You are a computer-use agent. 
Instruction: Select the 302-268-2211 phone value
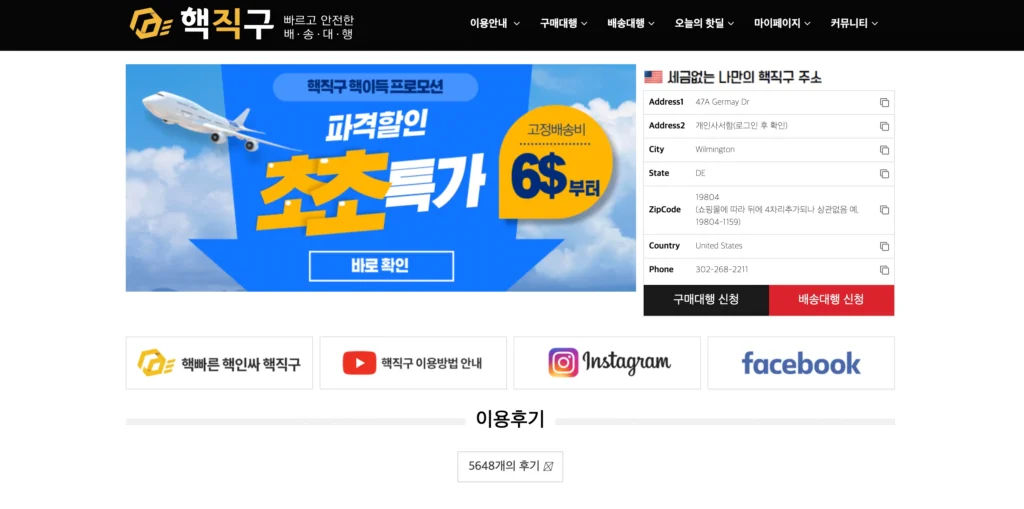(x=722, y=270)
